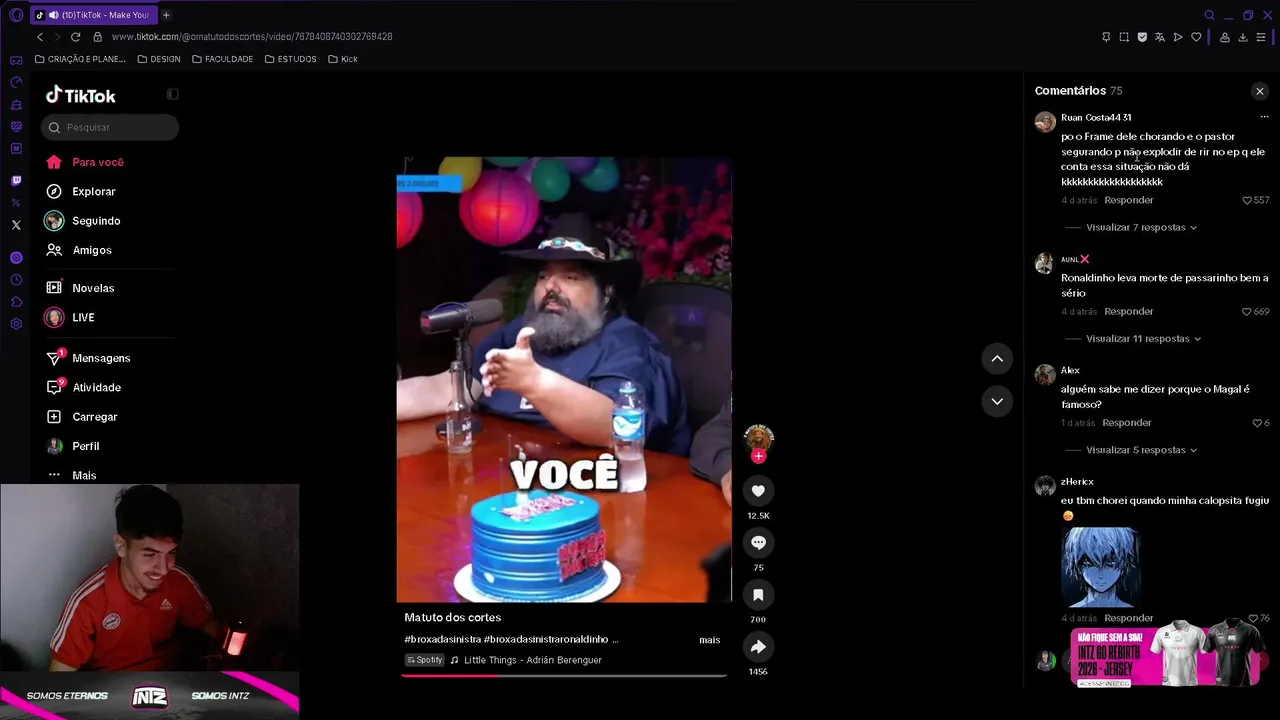This screenshot has height=720, width=1280.
Task: Open the image in zHericx's comment
Action: click(x=1100, y=567)
